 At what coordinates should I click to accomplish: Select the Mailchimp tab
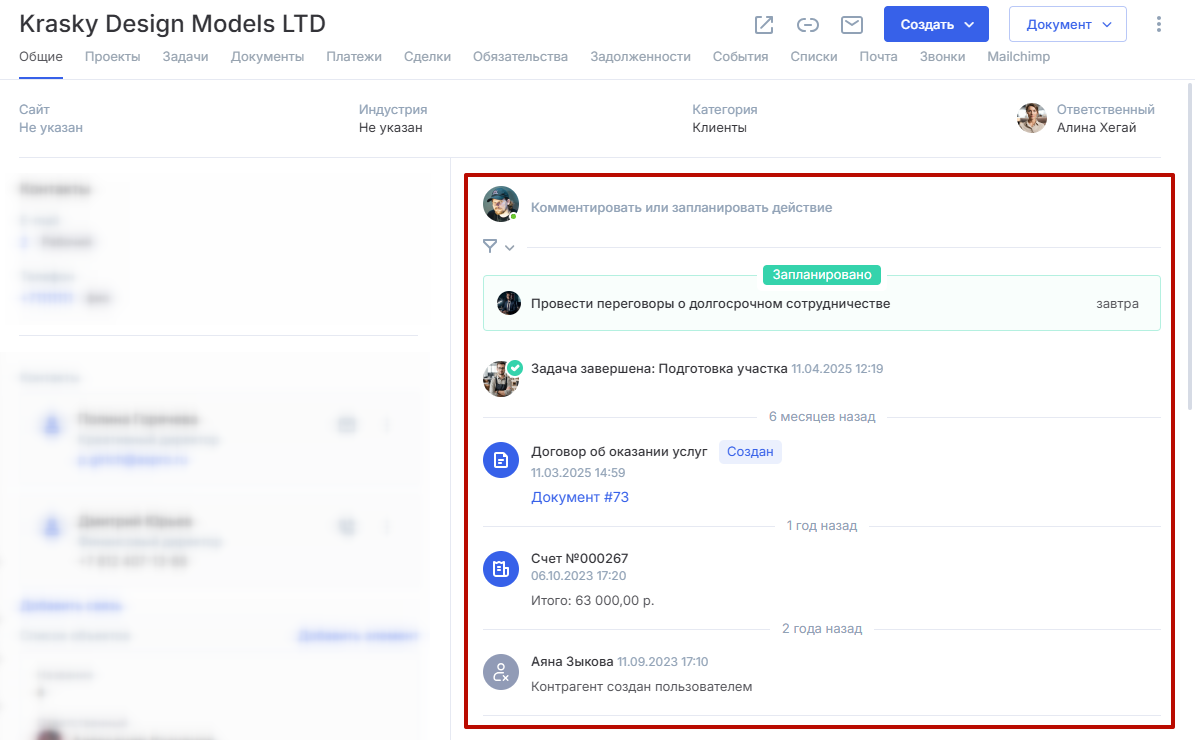pos(1018,57)
